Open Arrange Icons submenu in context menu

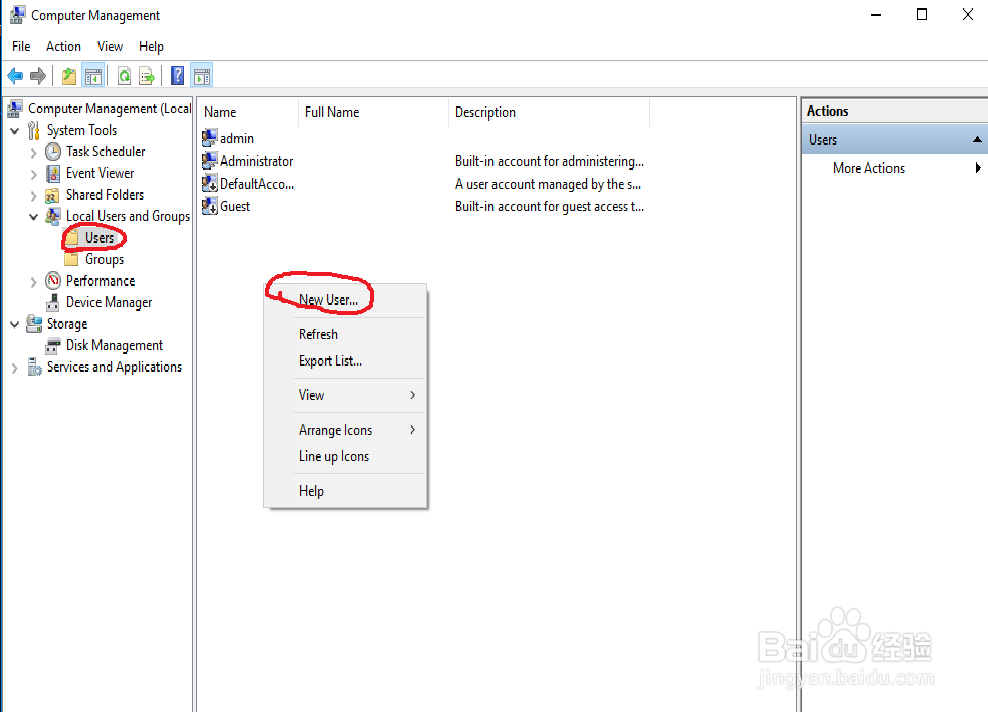[345, 430]
